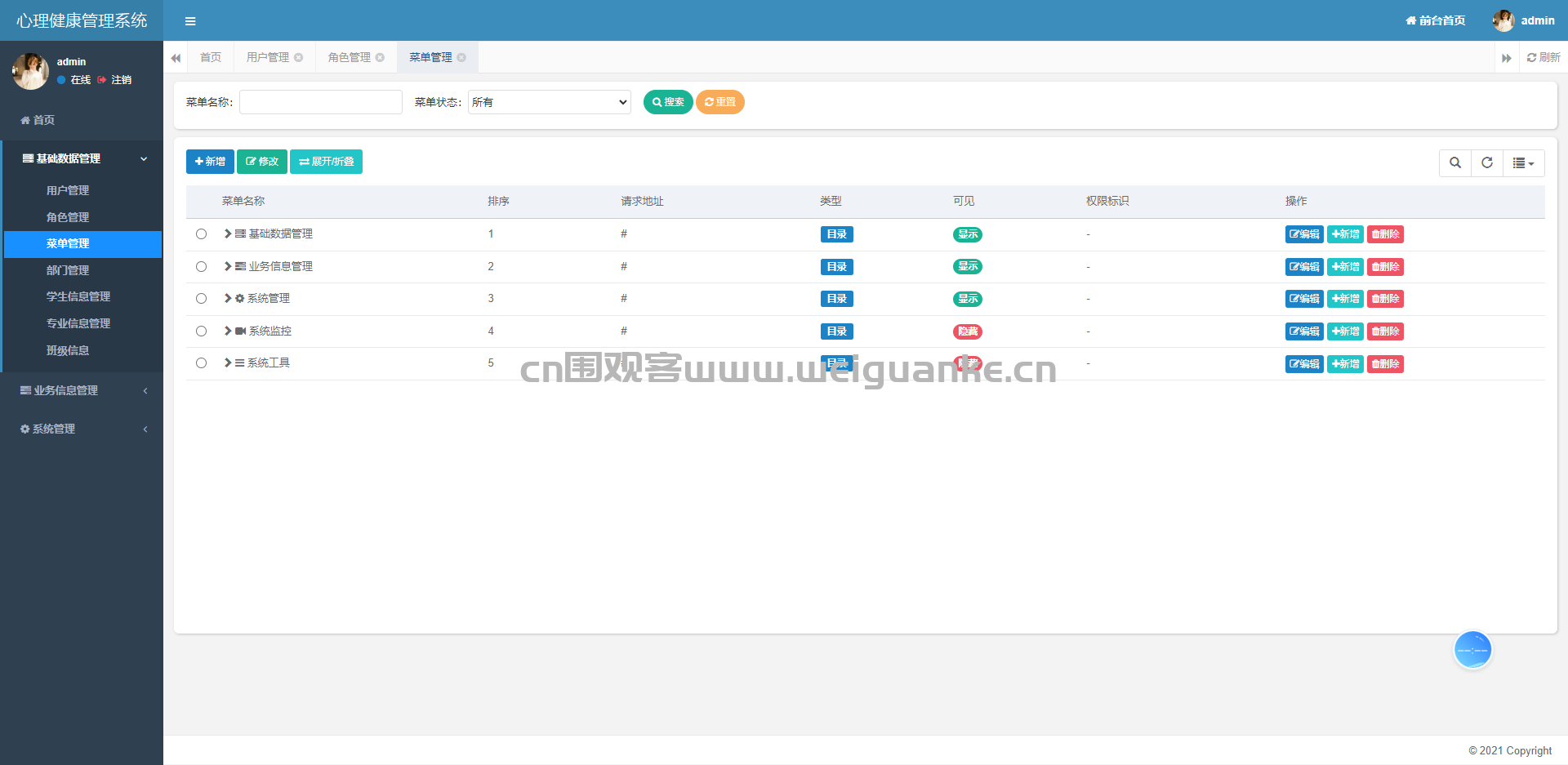Close the 角色管理 tab
The image size is (1568, 765).
tap(380, 57)
